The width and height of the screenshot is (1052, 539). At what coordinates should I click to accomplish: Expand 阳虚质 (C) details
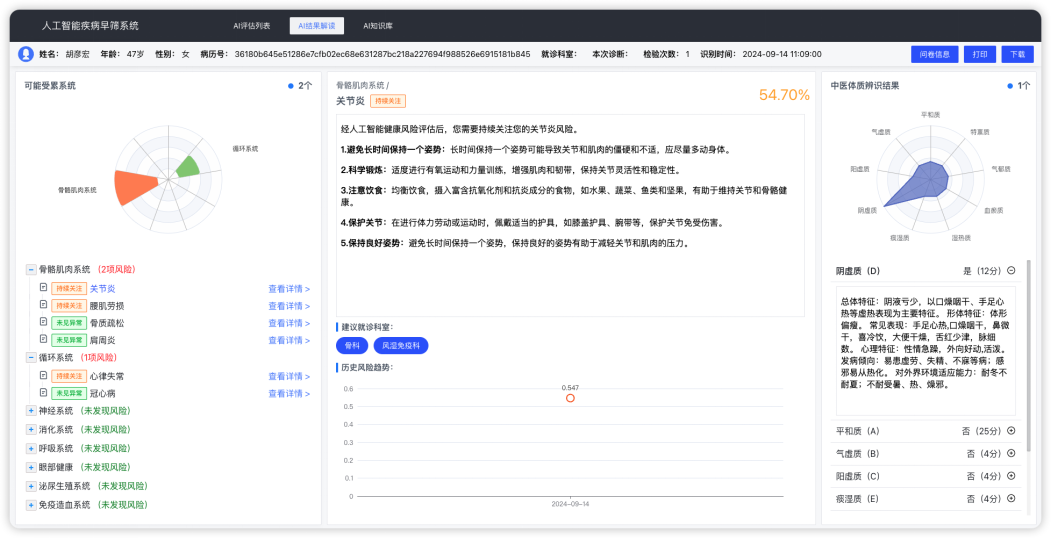[x=1011, y=476]
